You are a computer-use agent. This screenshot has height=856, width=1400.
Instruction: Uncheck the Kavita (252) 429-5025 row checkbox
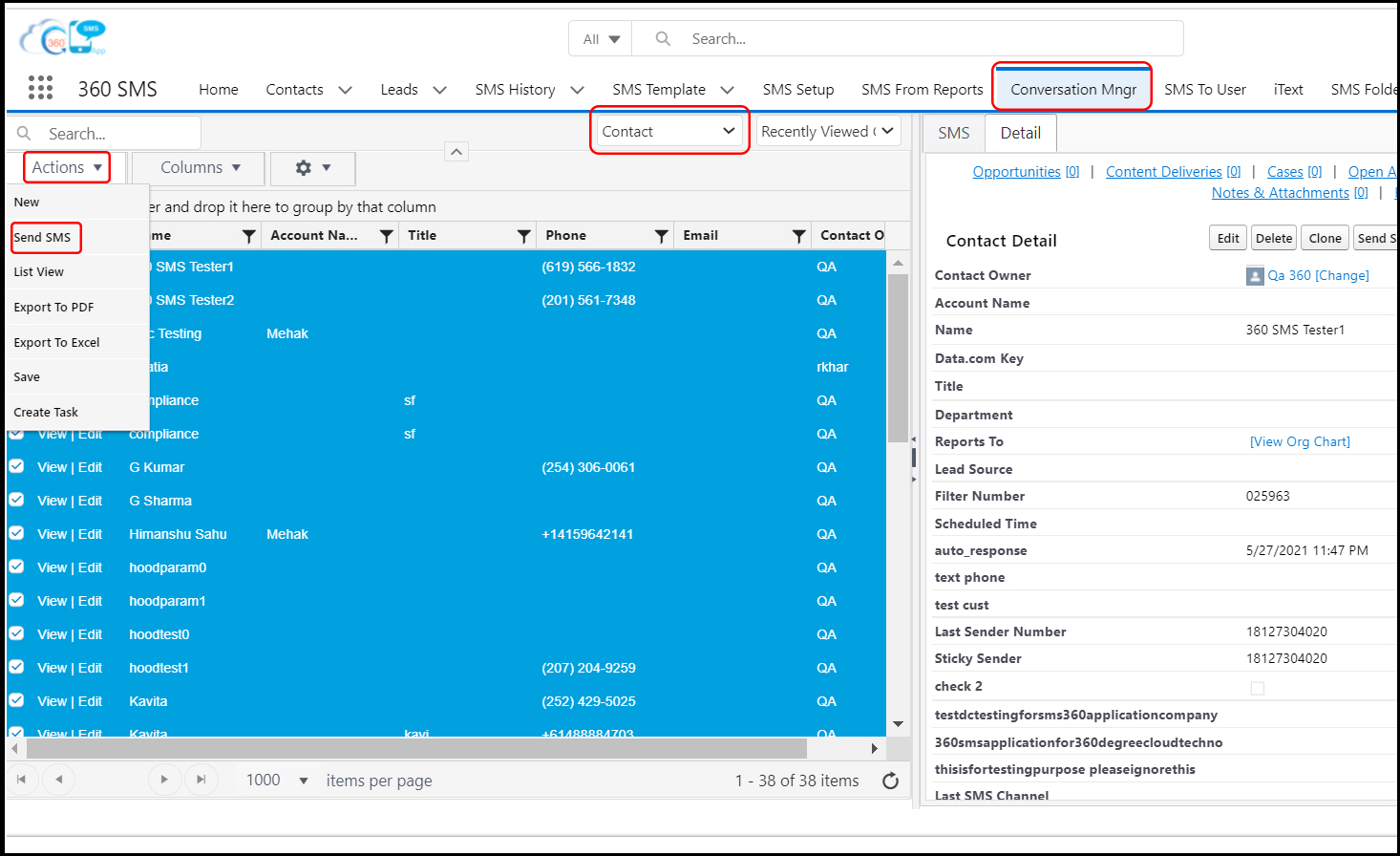tap(17, 700)
